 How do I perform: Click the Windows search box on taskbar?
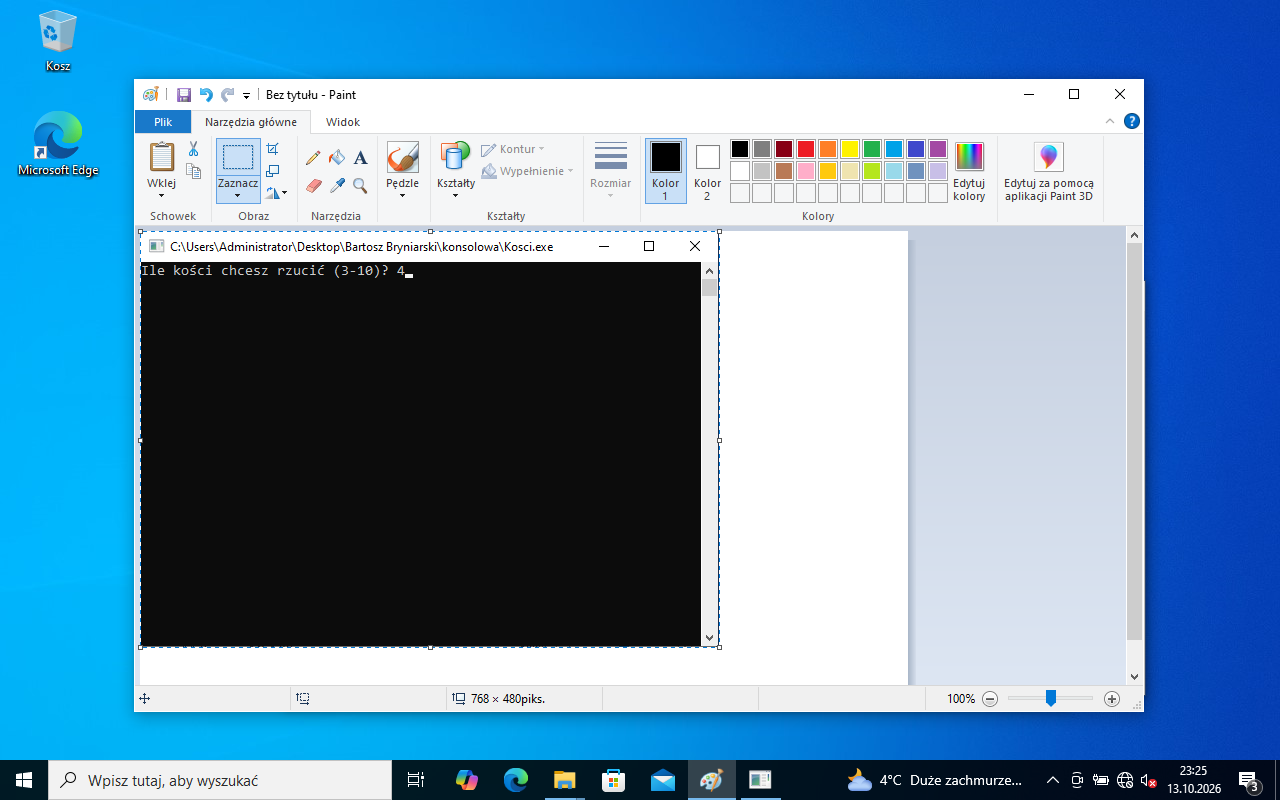pyautogui.click(x=220, y=780)
